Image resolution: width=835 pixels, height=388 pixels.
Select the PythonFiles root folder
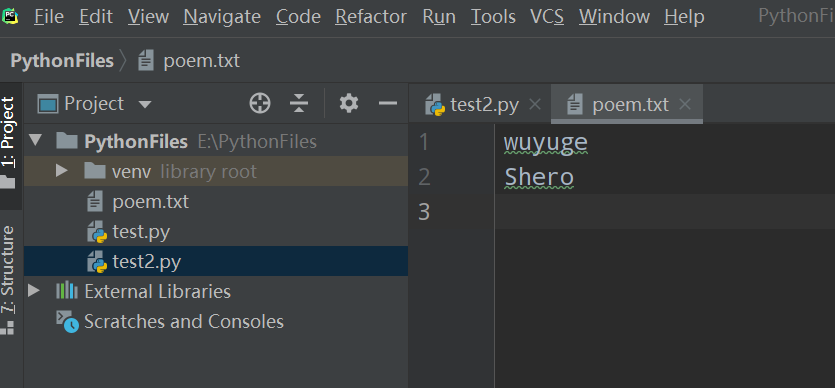click(x=216, y=142)
